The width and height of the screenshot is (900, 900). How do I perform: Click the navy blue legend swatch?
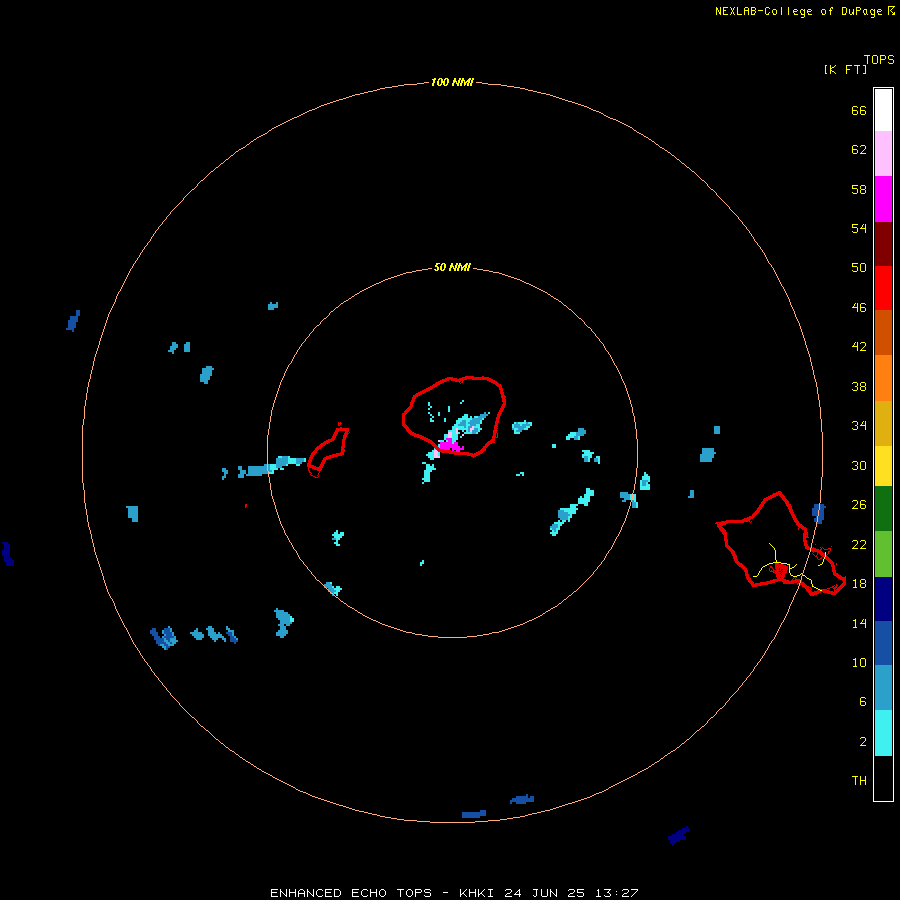pos(883,599)
